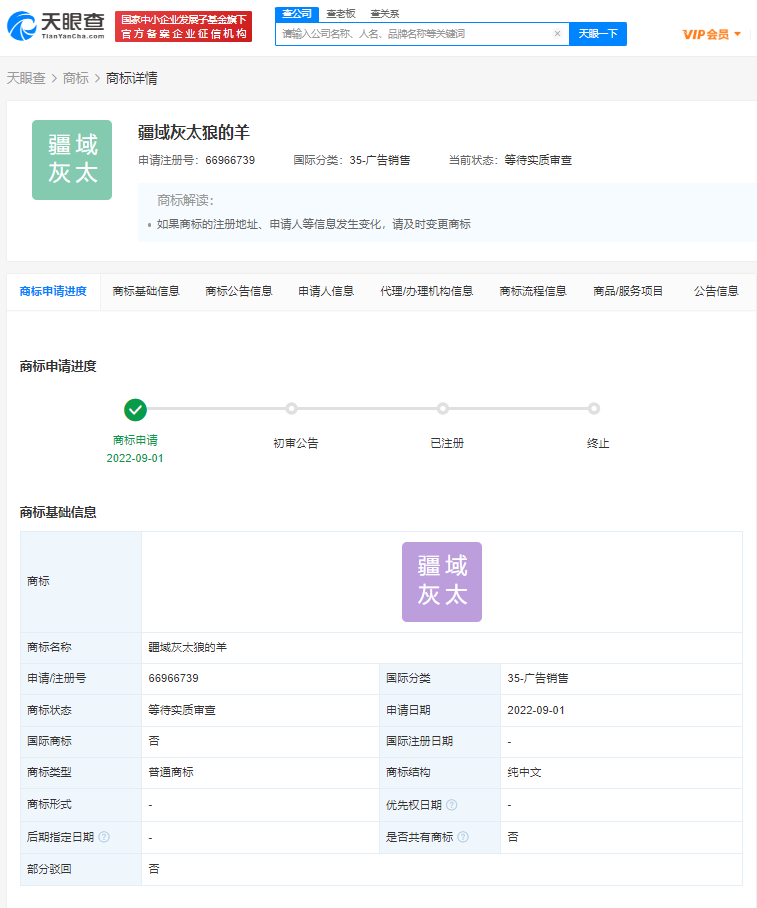
Task: Open the 商标基础信息 tab
Action: [146, 291]
